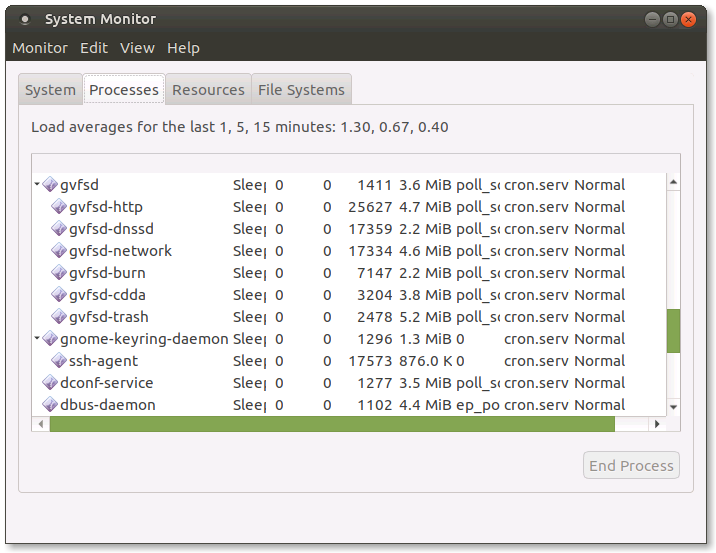Click the dconf-service process icon
716x553 pixels.
click(x=50, y=383)
